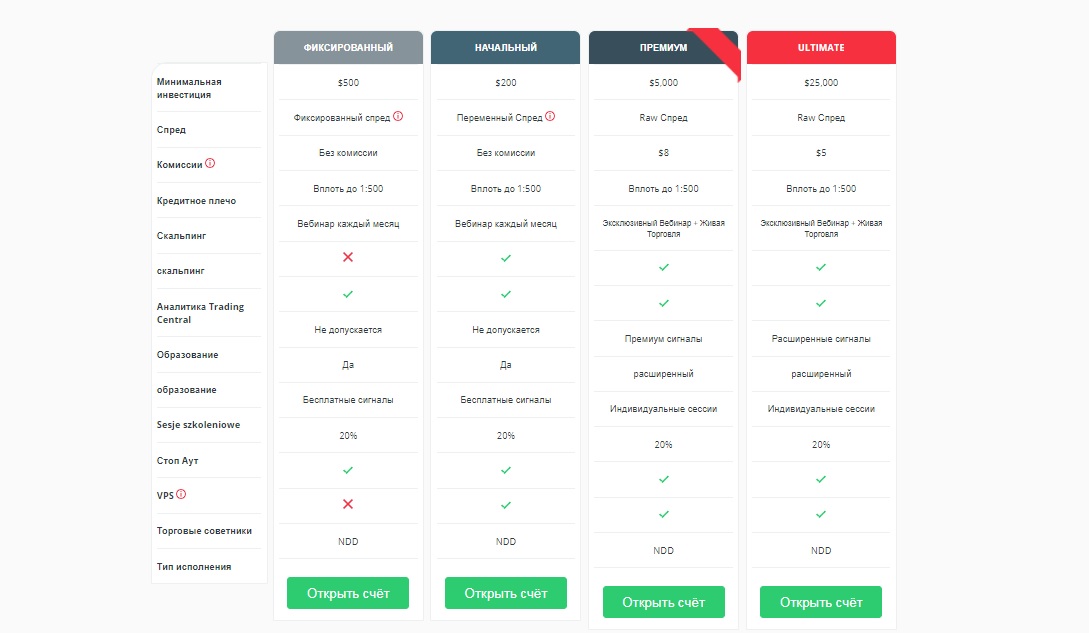Toggle the green check above NDD in Начальный

pyautogui.click(x=505, y=505)
